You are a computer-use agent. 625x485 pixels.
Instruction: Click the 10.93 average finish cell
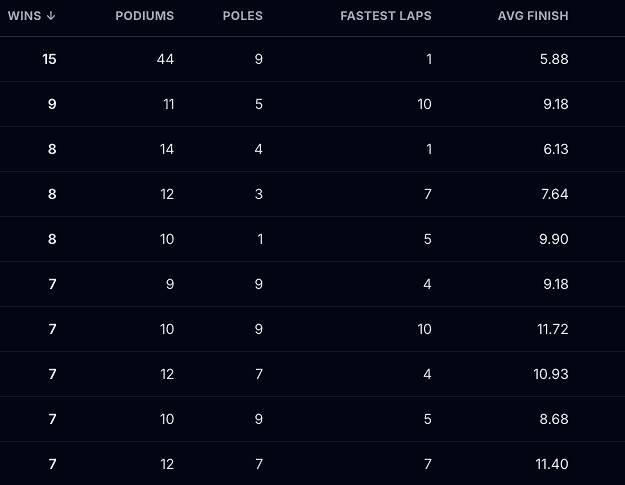click(x=551, y=374)
